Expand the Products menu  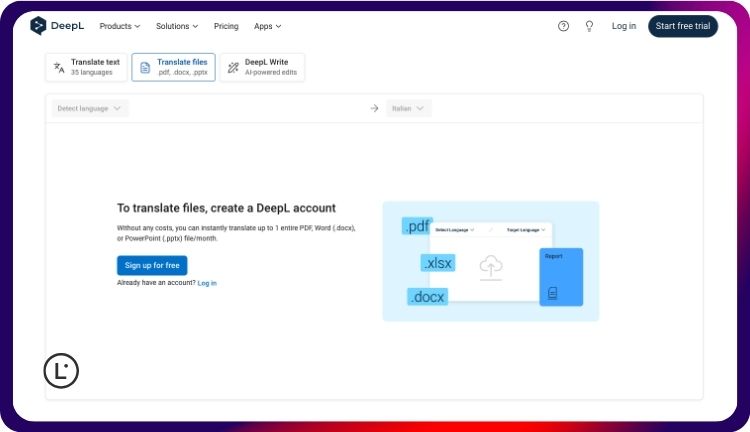(x=120, y=26)
